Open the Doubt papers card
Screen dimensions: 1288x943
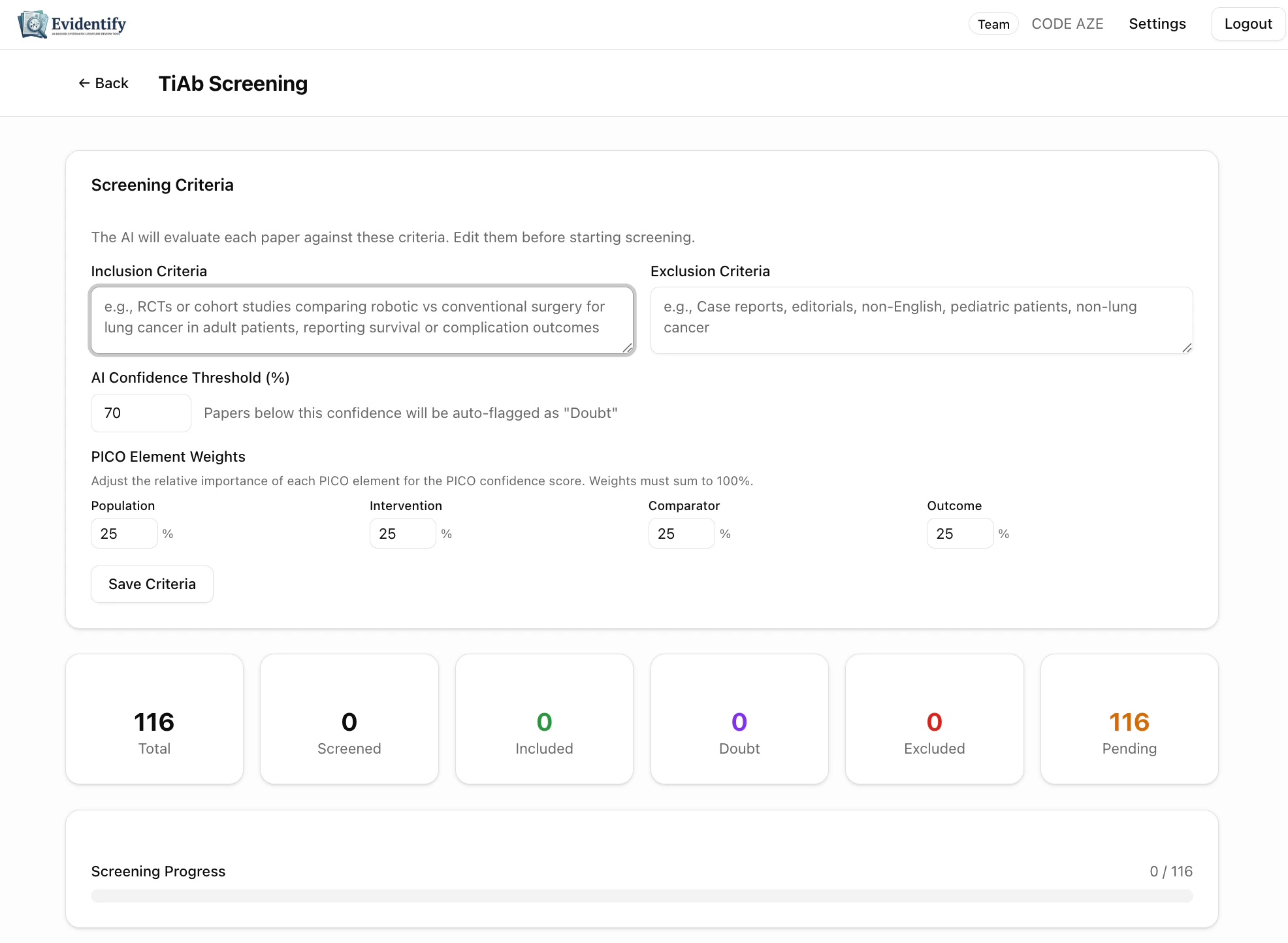click(739, 719)
